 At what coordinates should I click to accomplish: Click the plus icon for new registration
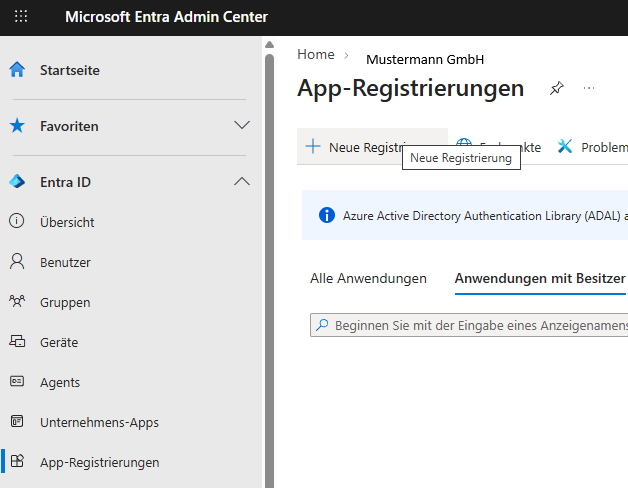(313, 146)
